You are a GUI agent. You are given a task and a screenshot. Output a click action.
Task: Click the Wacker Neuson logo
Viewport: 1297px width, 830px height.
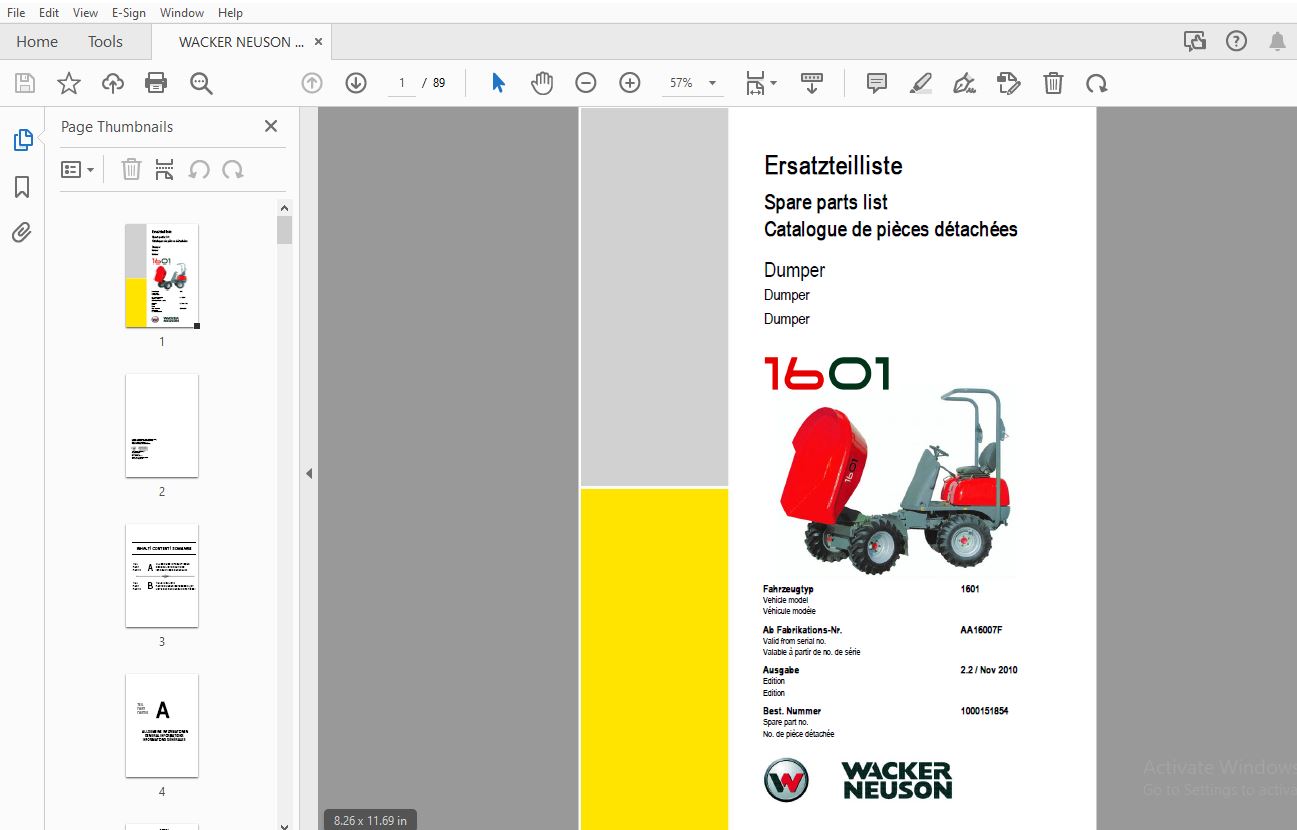coord(858,780)
